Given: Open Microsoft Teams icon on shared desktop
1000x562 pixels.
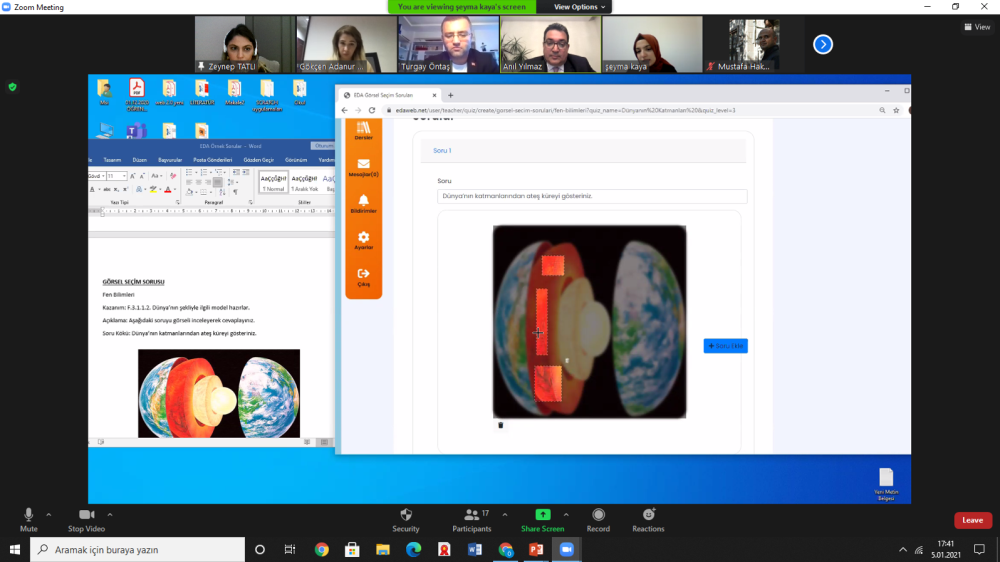Looking at the screenshot, I should click(136, 131).
